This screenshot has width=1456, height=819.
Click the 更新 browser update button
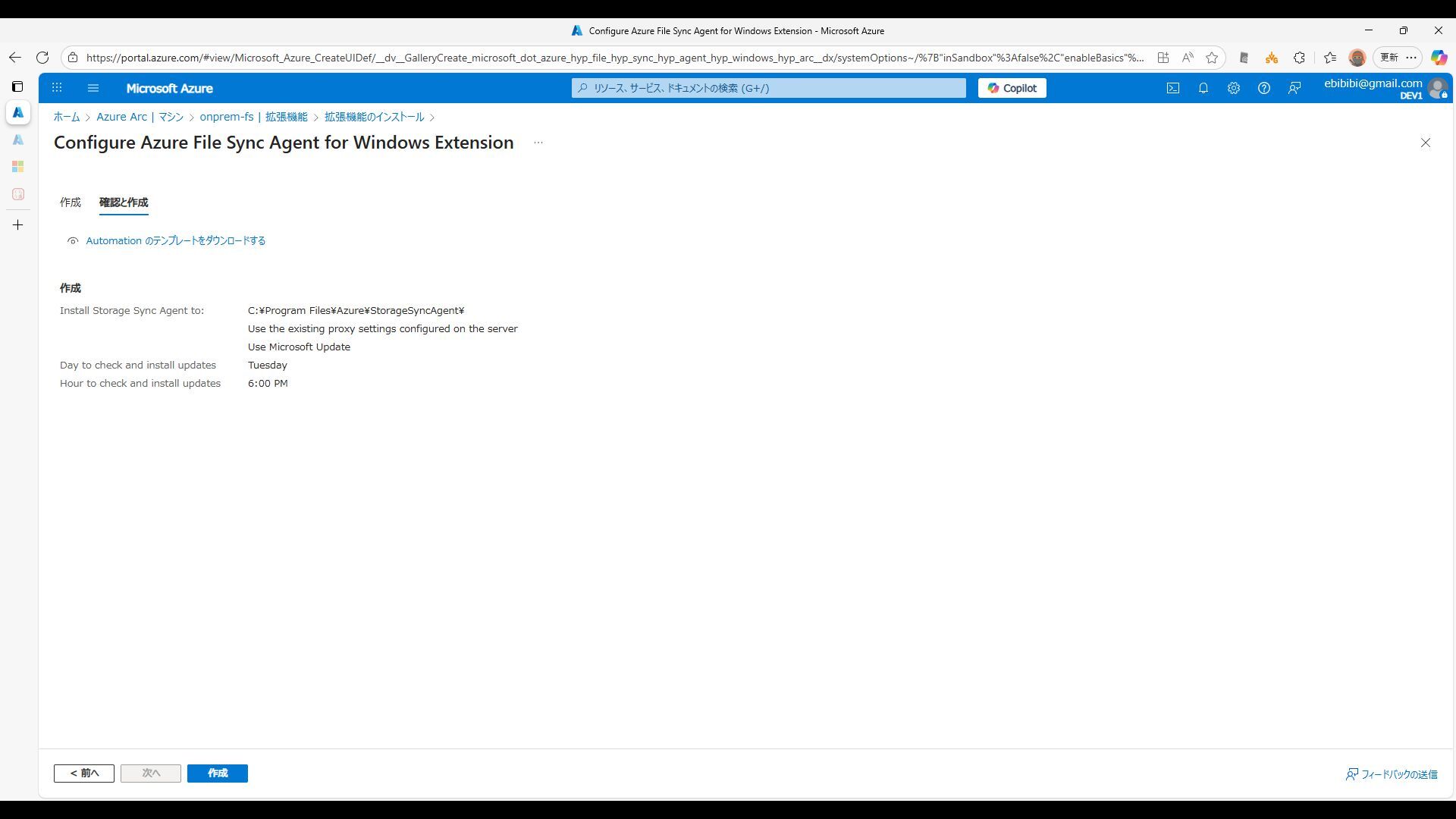click(1389, 58)
